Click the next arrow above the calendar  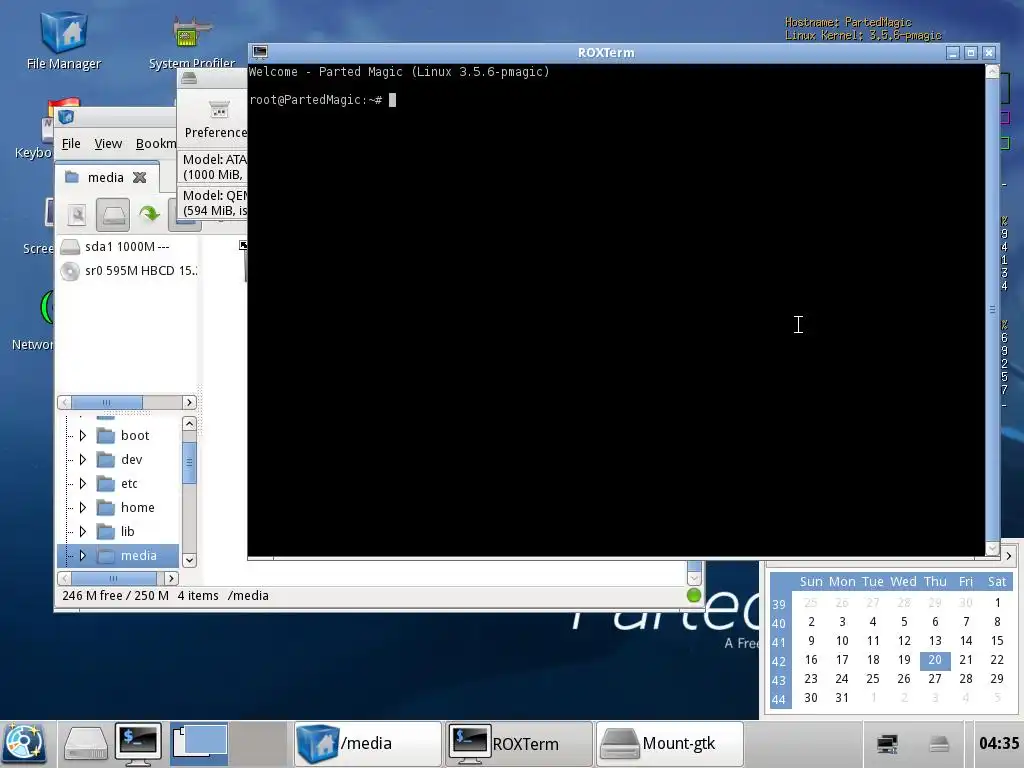coord(1008,556)
